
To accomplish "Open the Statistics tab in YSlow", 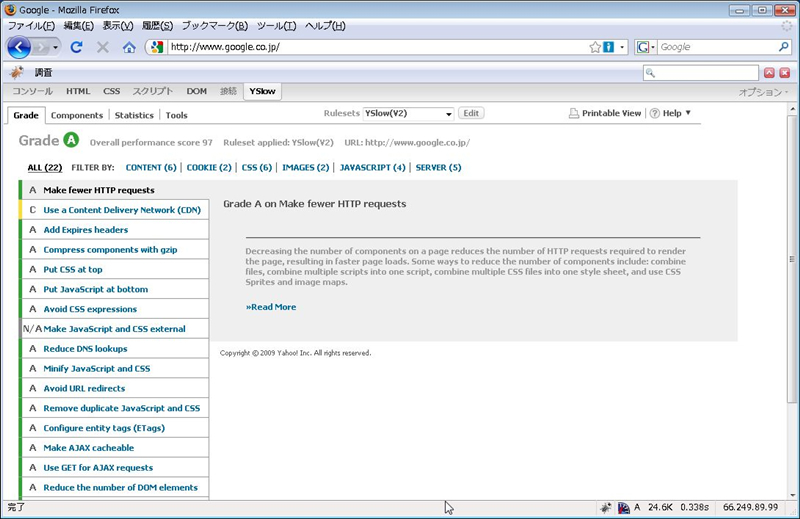I will tap(134, 115).
